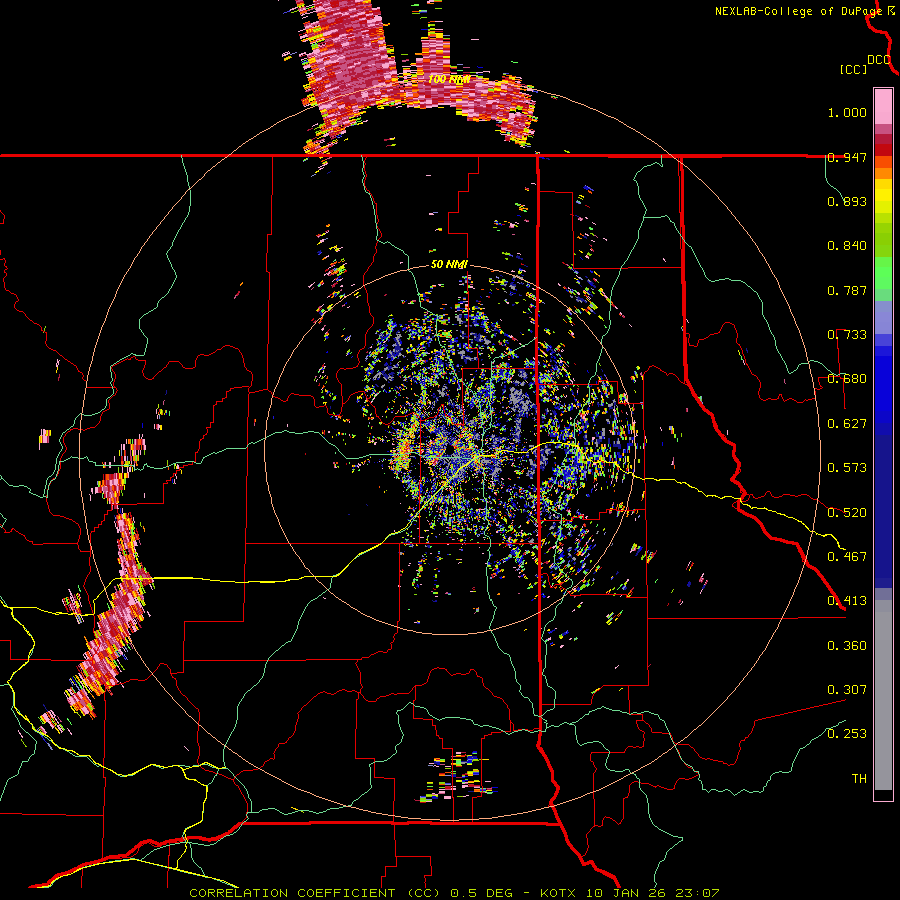Screen dimensions: 900x900
Task: Select the 0.307 scale value
Action: [847, 690]
